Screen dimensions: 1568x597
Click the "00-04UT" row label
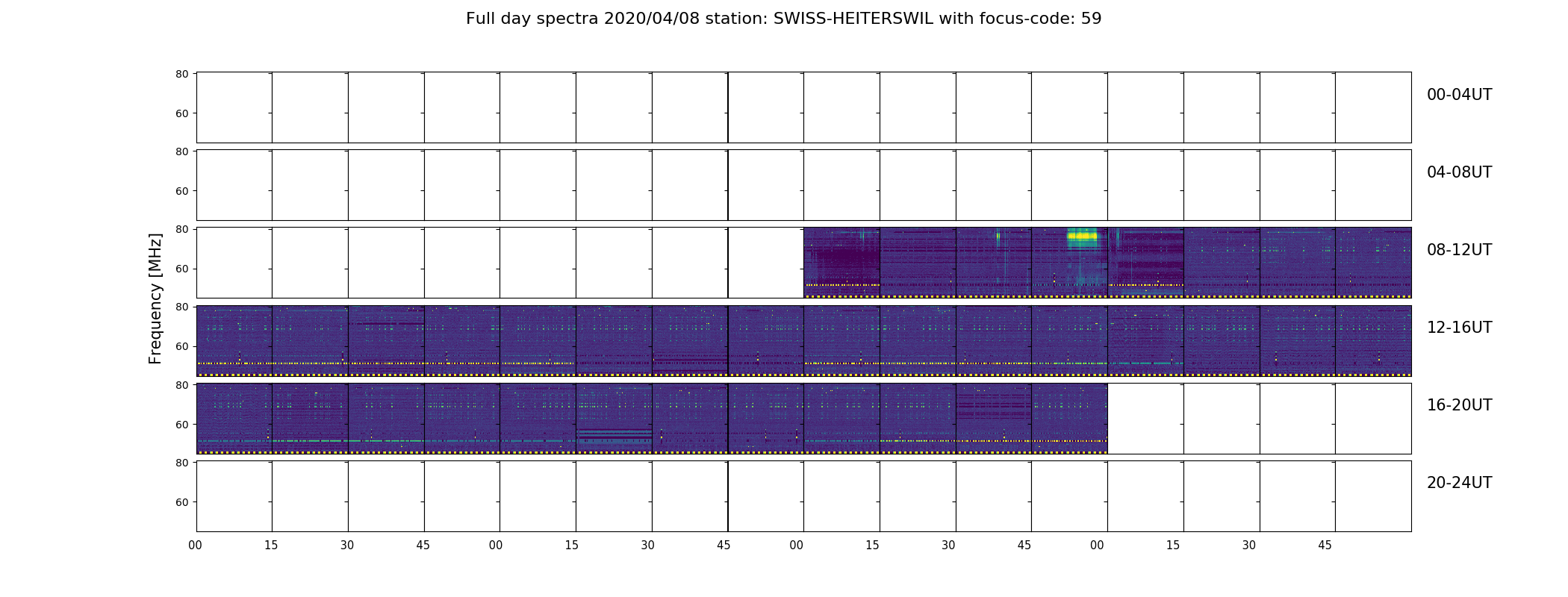click(1459, 95)
